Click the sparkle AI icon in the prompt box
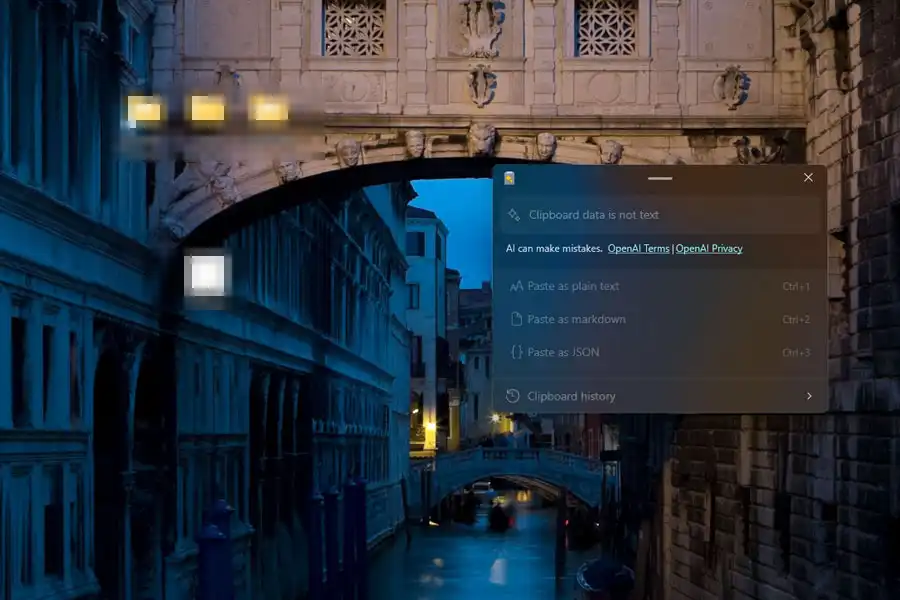 click(513, 213)
